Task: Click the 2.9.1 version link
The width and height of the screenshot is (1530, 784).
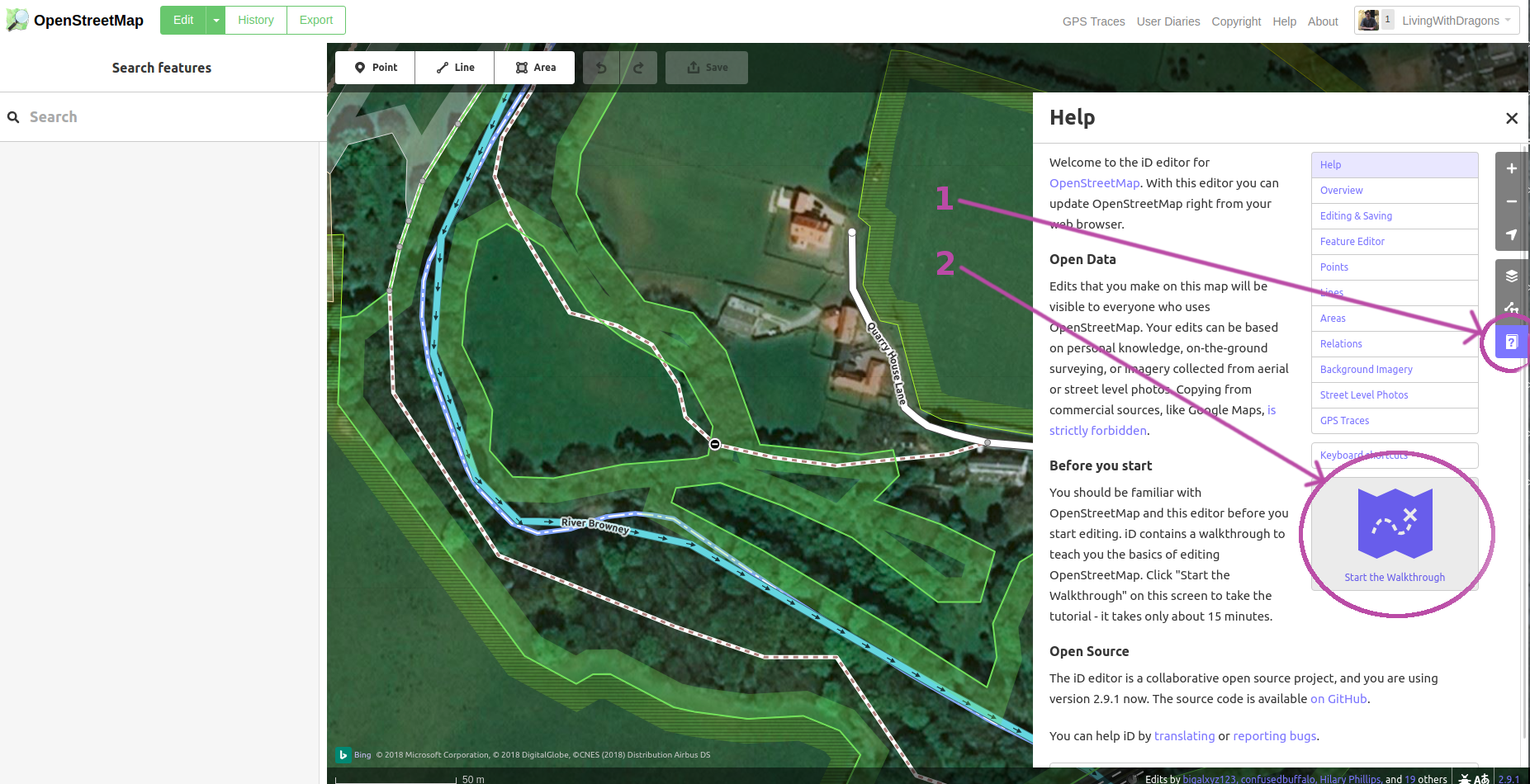Action: pyautogui.click(x=1509, y=779)
